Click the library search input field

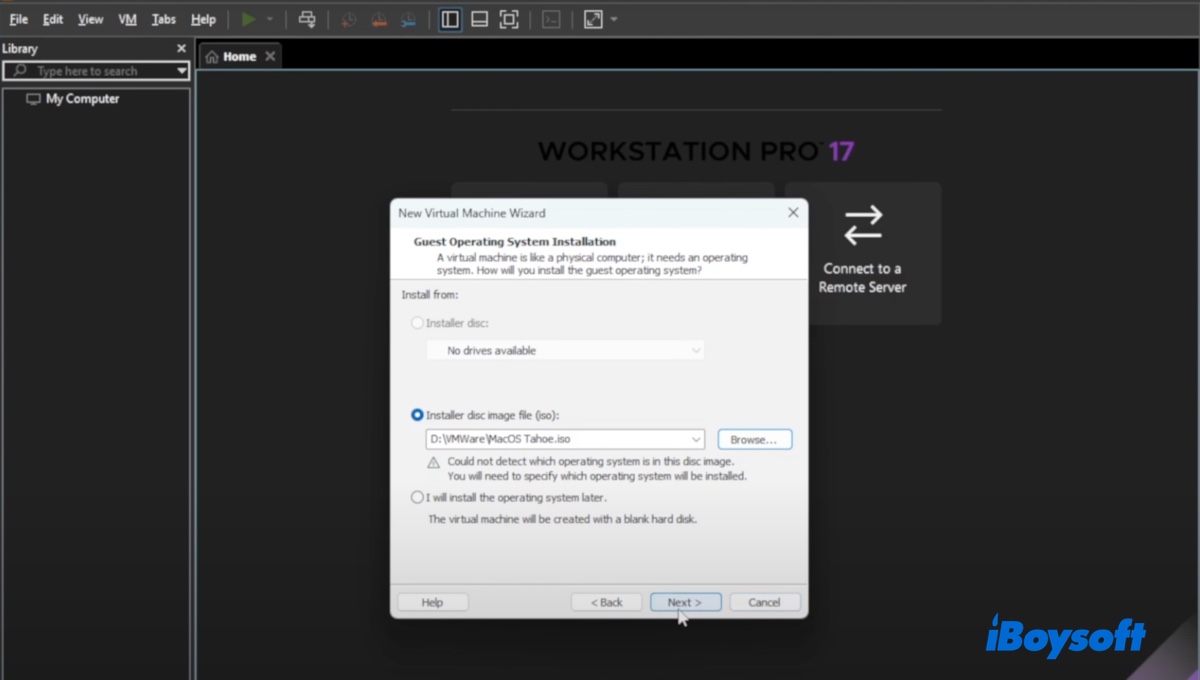[x=95, y=71]
